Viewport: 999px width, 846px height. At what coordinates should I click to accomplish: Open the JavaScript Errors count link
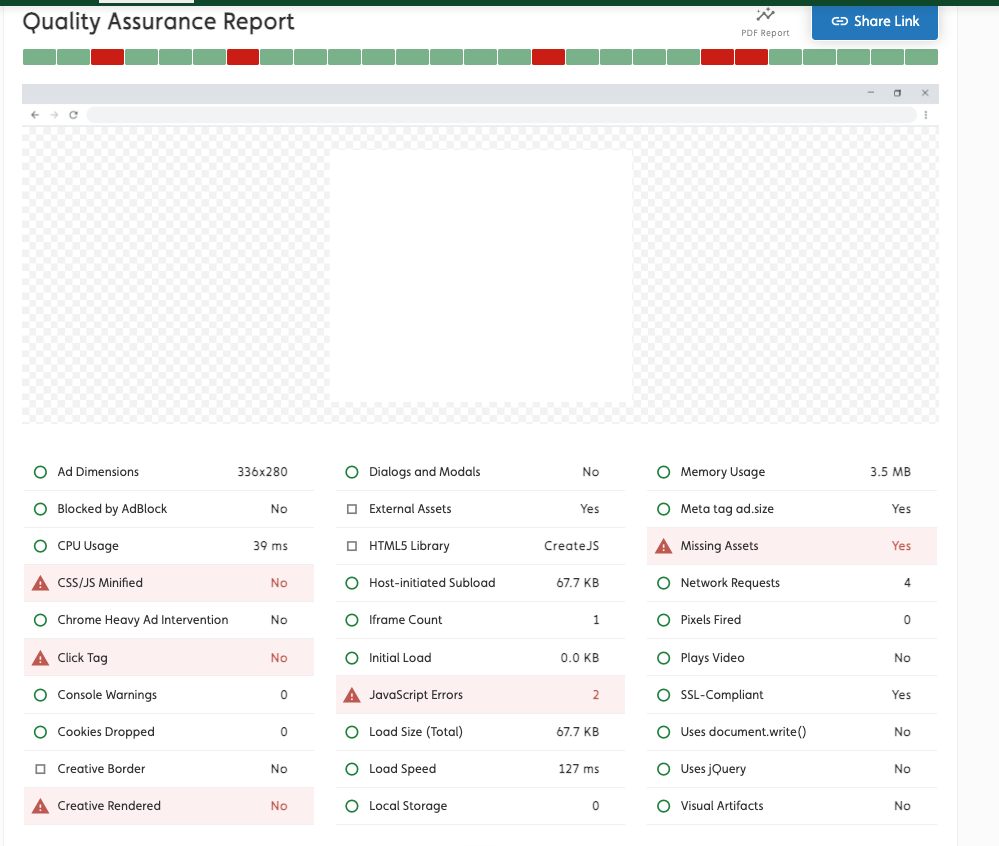pyautogui.click(x=597, y=694)
